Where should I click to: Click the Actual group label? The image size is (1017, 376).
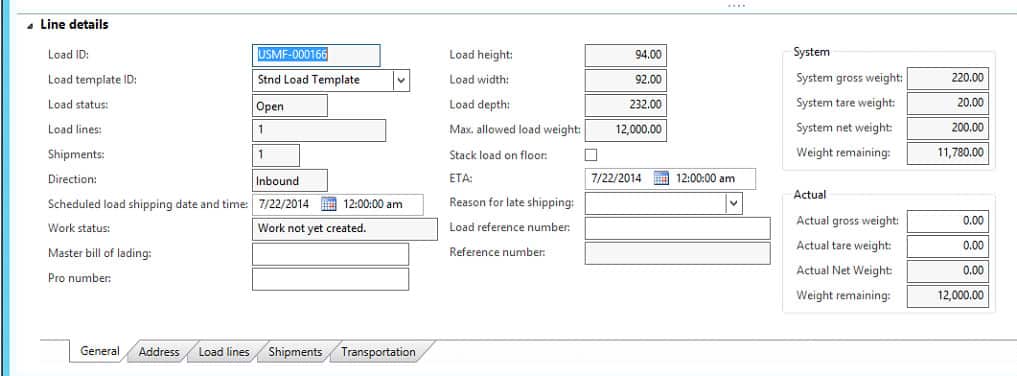(809, 194)
